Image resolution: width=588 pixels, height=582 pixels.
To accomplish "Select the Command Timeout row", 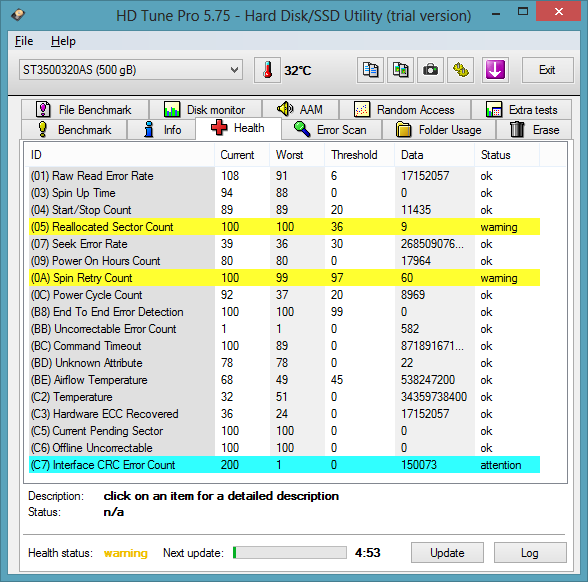I will (284, 346).
